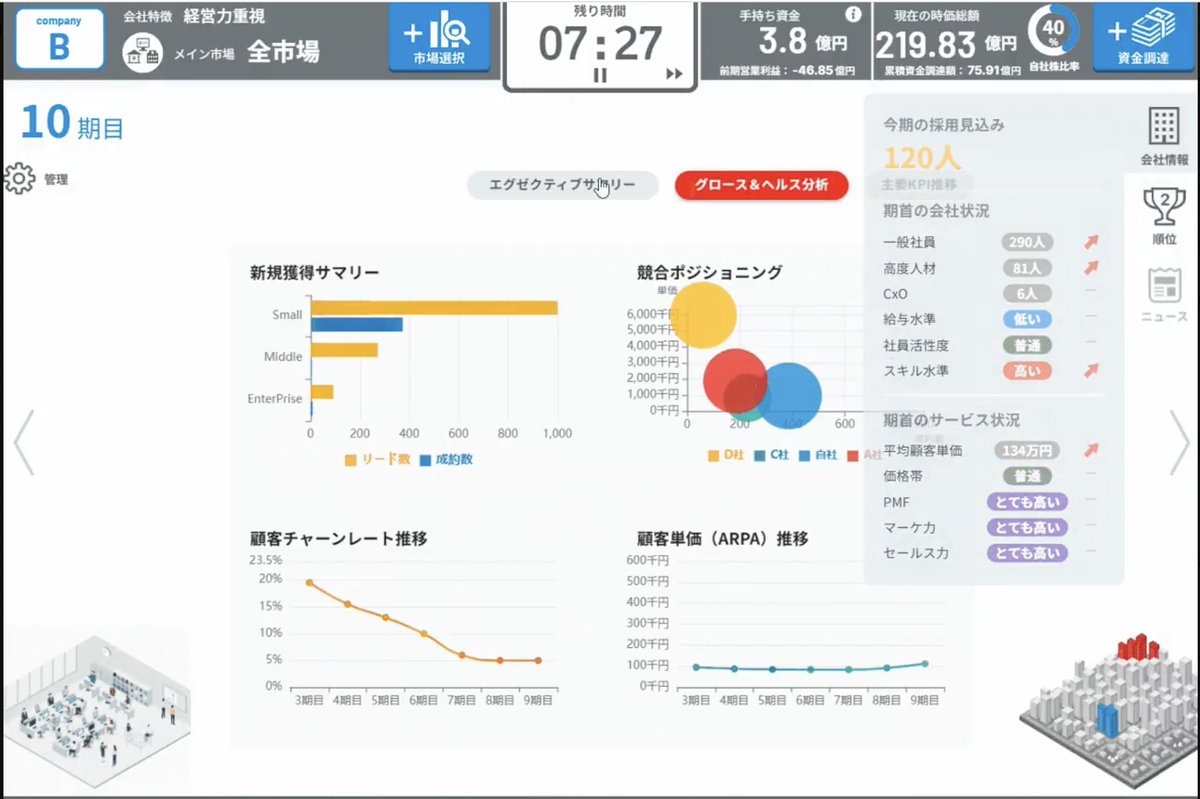Viewport: 1200px width, 799px height.
Task: Click the 219.83 億円 market cap value
Action: coord(946,44)
